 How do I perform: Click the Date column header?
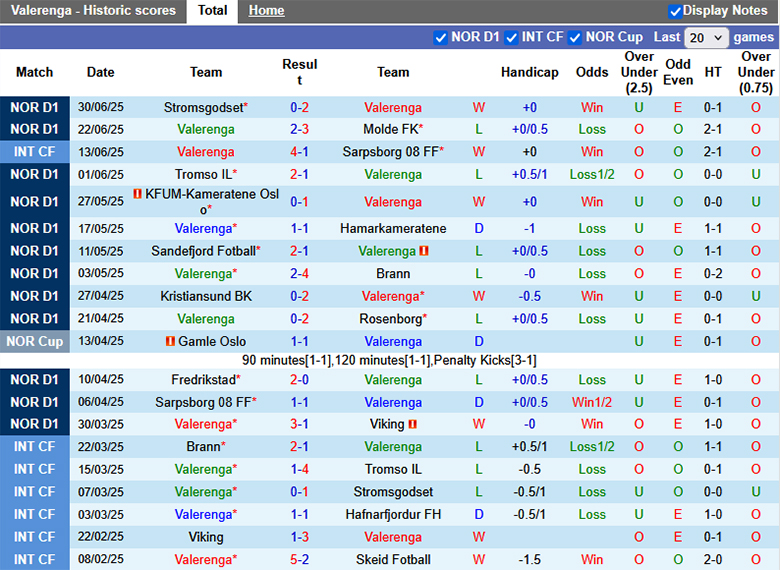pos(100,73)
